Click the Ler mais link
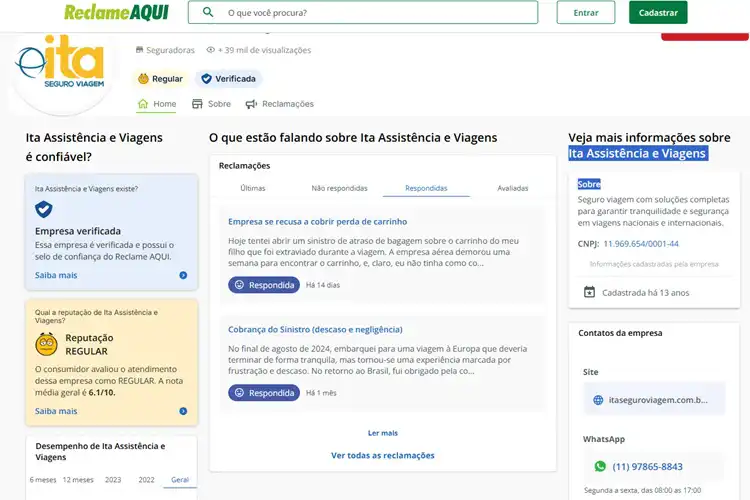 tap(383, 433)
